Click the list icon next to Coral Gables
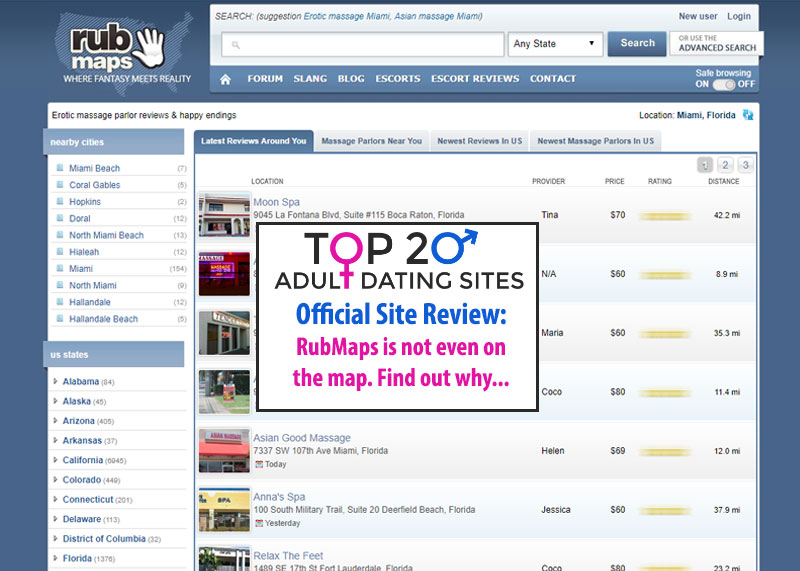This screenshot has height=571, width=800. [60, 185]
